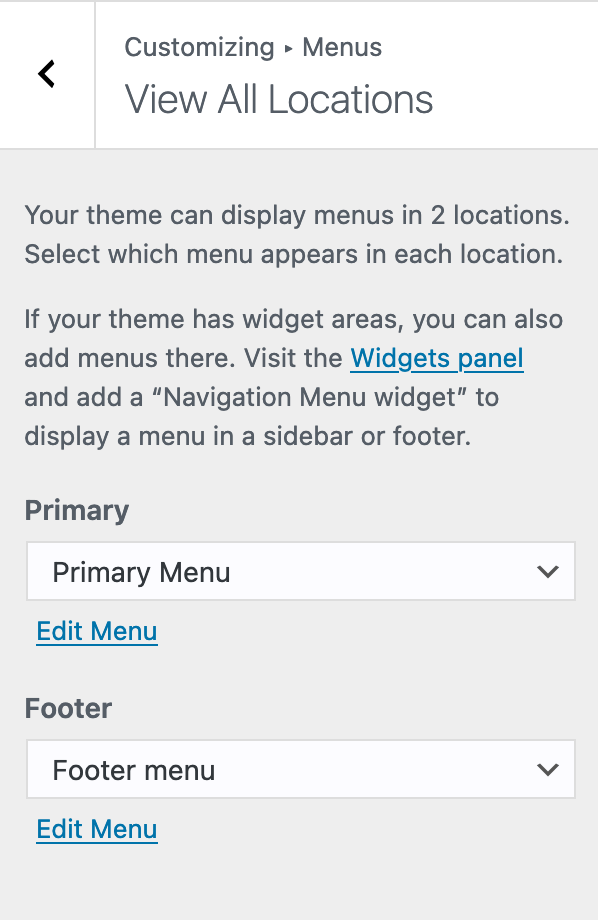Viewport: 598px width, 920px height.
Task: Open the Primary Menu location dropdown
Action: pos(300,571)
